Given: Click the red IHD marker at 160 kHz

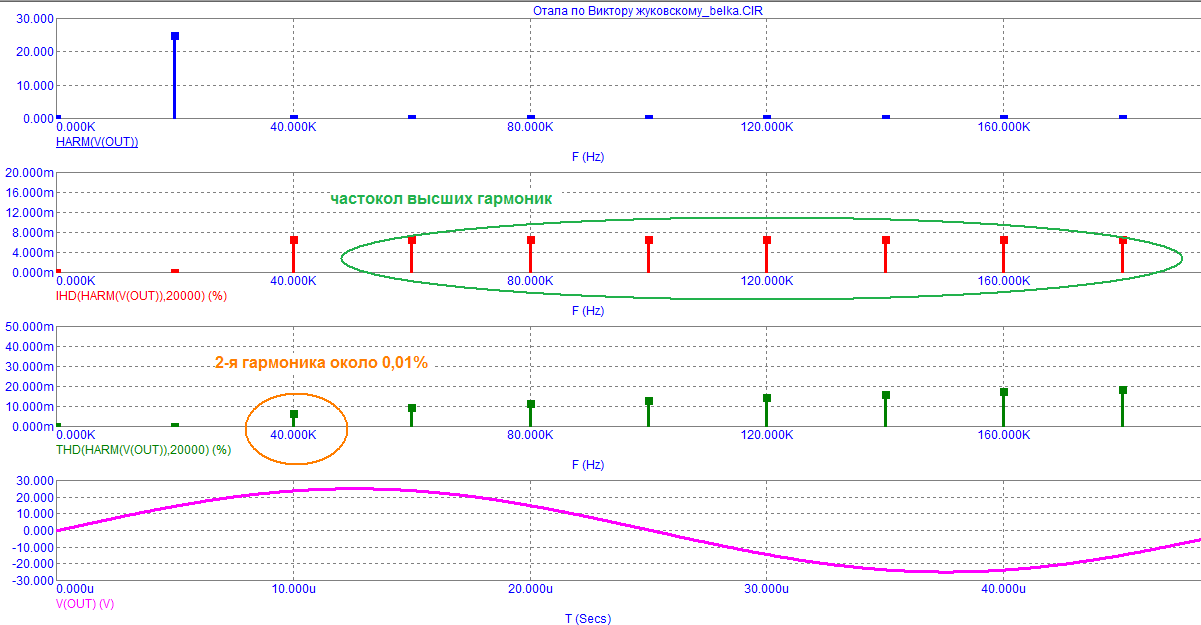Looking at the screenshot, I should tap(1004, 240).
